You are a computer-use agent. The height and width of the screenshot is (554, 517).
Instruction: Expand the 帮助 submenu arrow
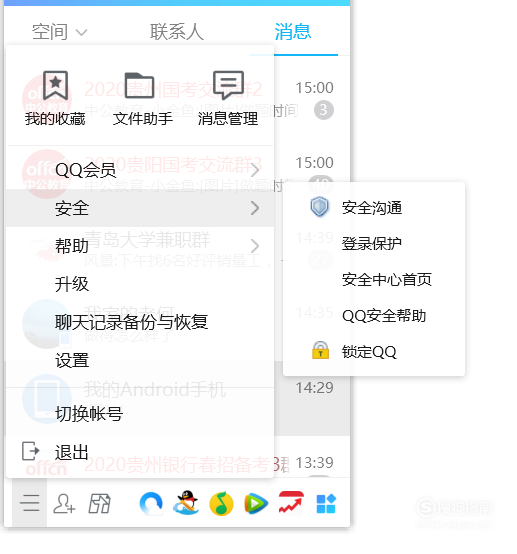click(255, 246)
